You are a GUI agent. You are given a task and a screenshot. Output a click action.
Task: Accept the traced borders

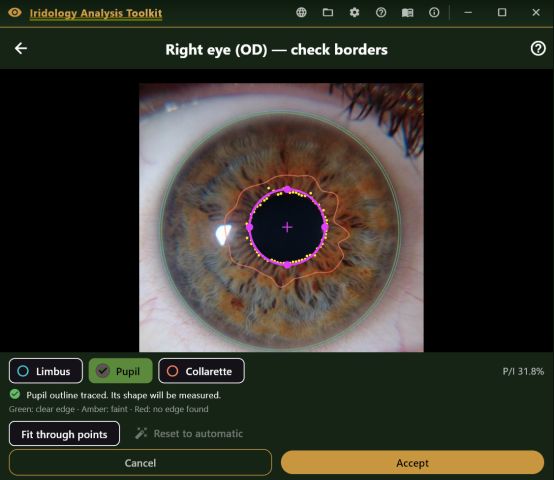click(412, 463)
